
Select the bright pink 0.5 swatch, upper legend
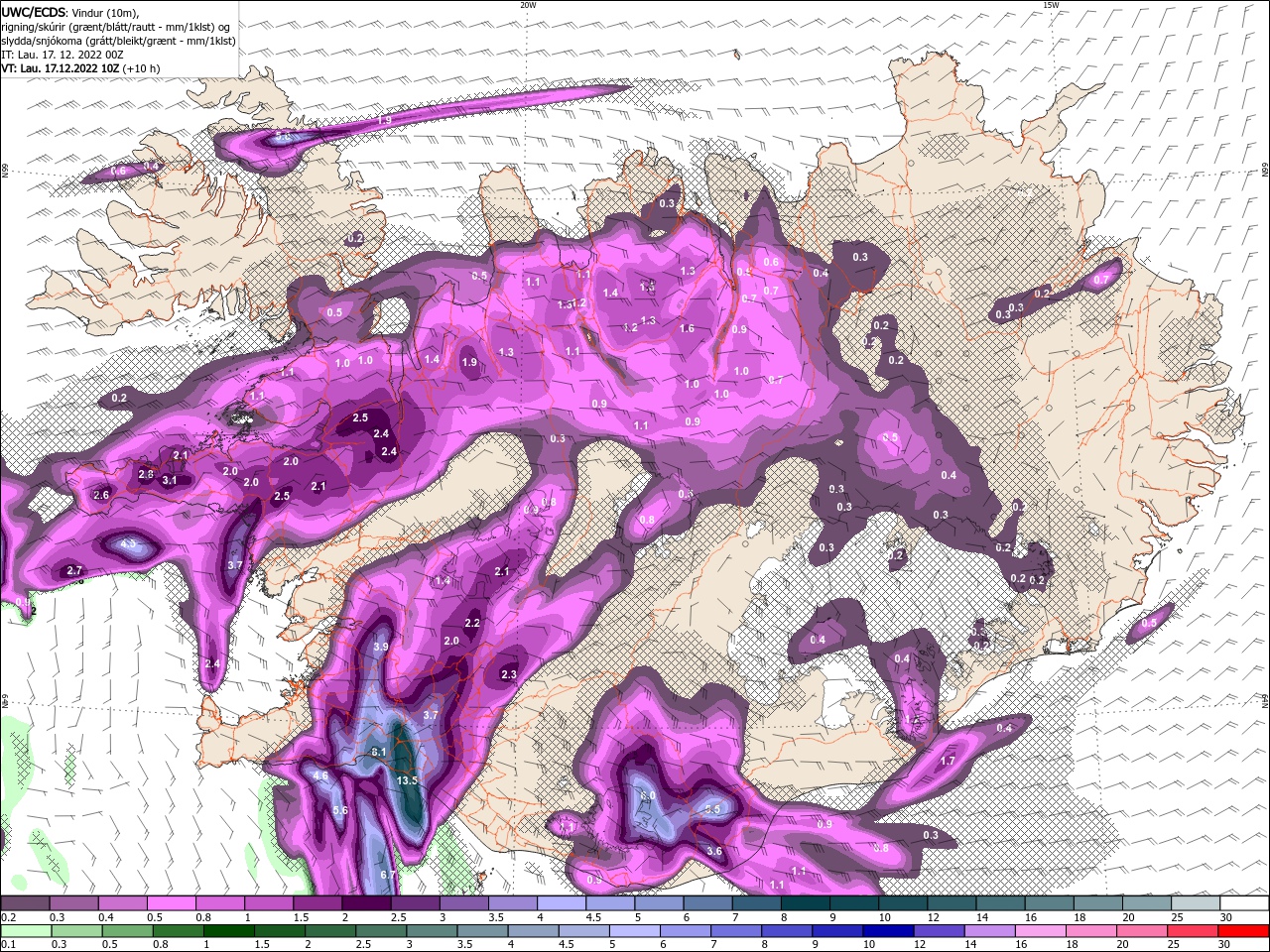tap(171, 903)
